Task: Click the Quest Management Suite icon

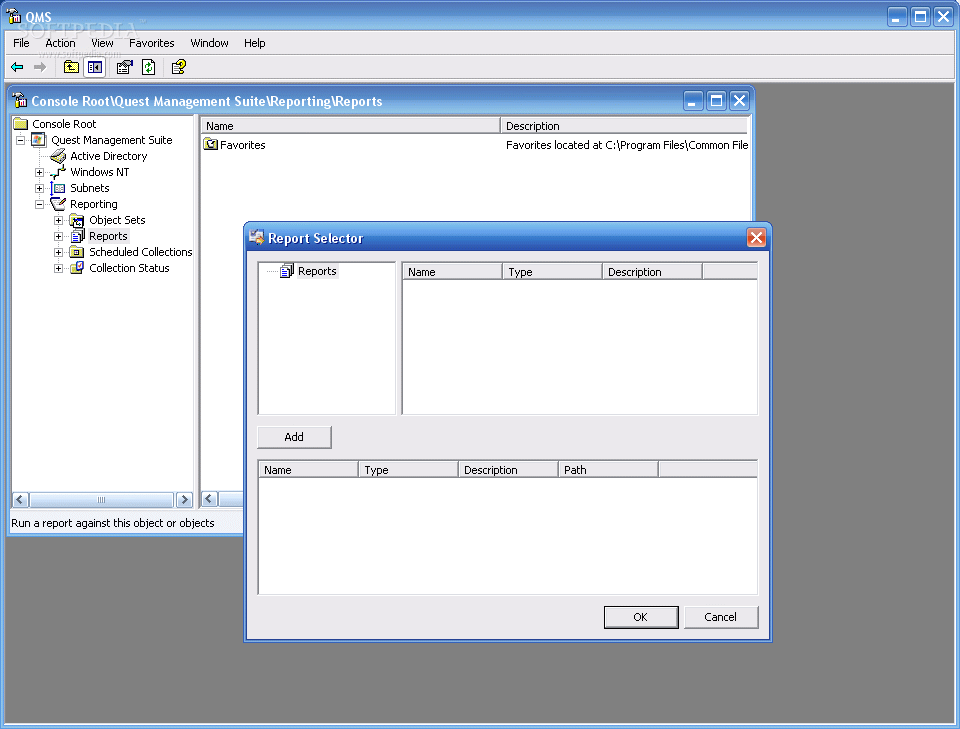Action: (39, 140)
